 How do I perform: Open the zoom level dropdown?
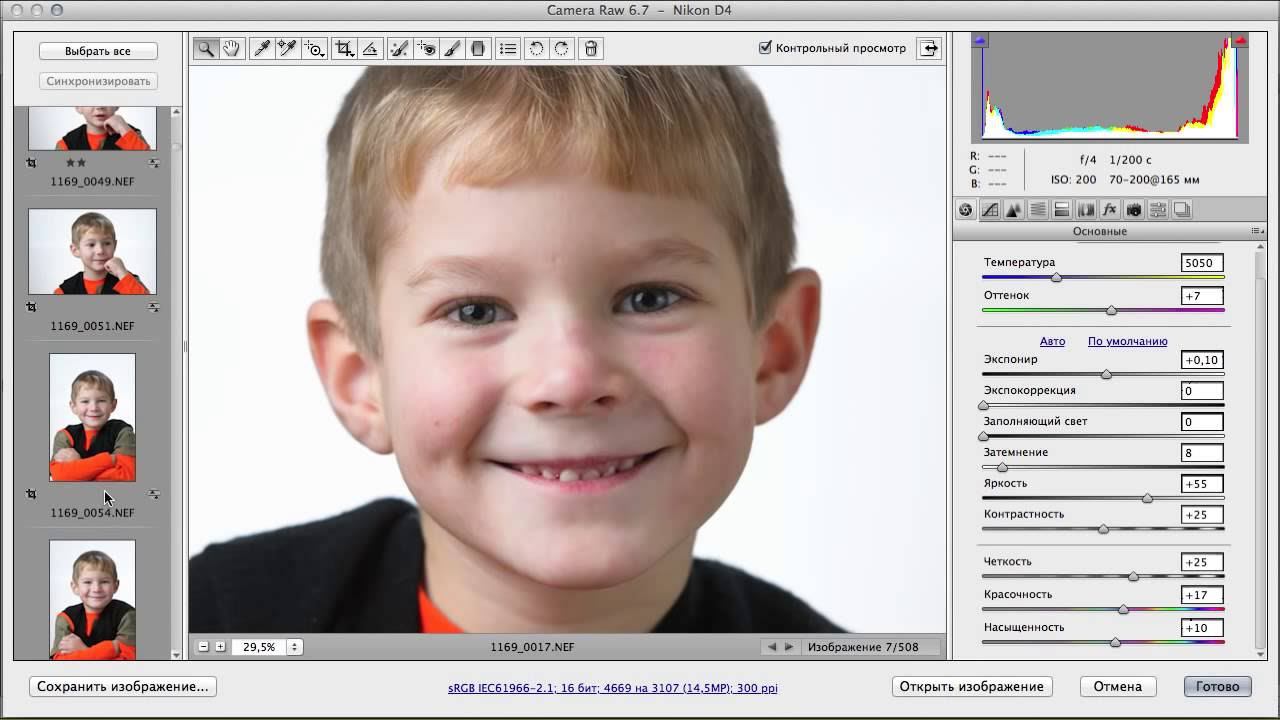point(294,647)
